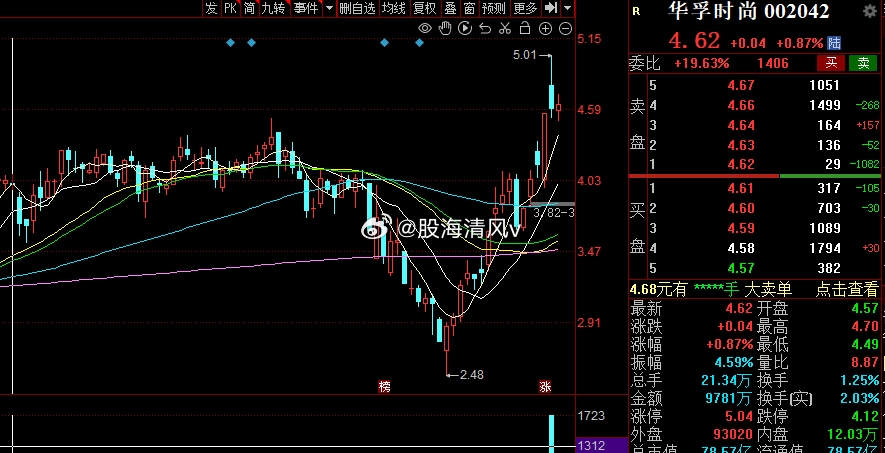
Task: Toggle the 九转 indicator
Action: coord(273,8)
